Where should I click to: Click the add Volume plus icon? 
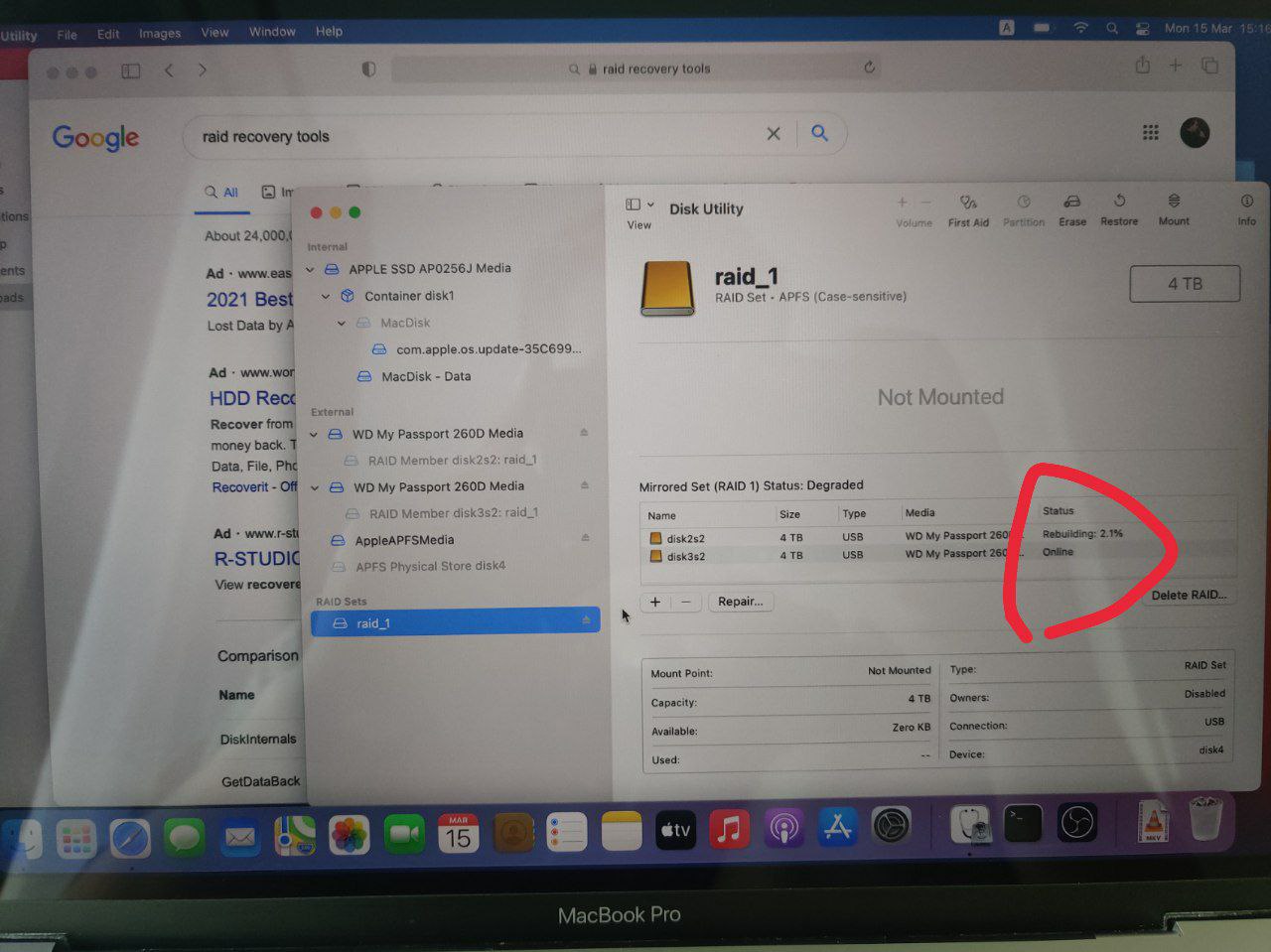click(x=902, y=203)
